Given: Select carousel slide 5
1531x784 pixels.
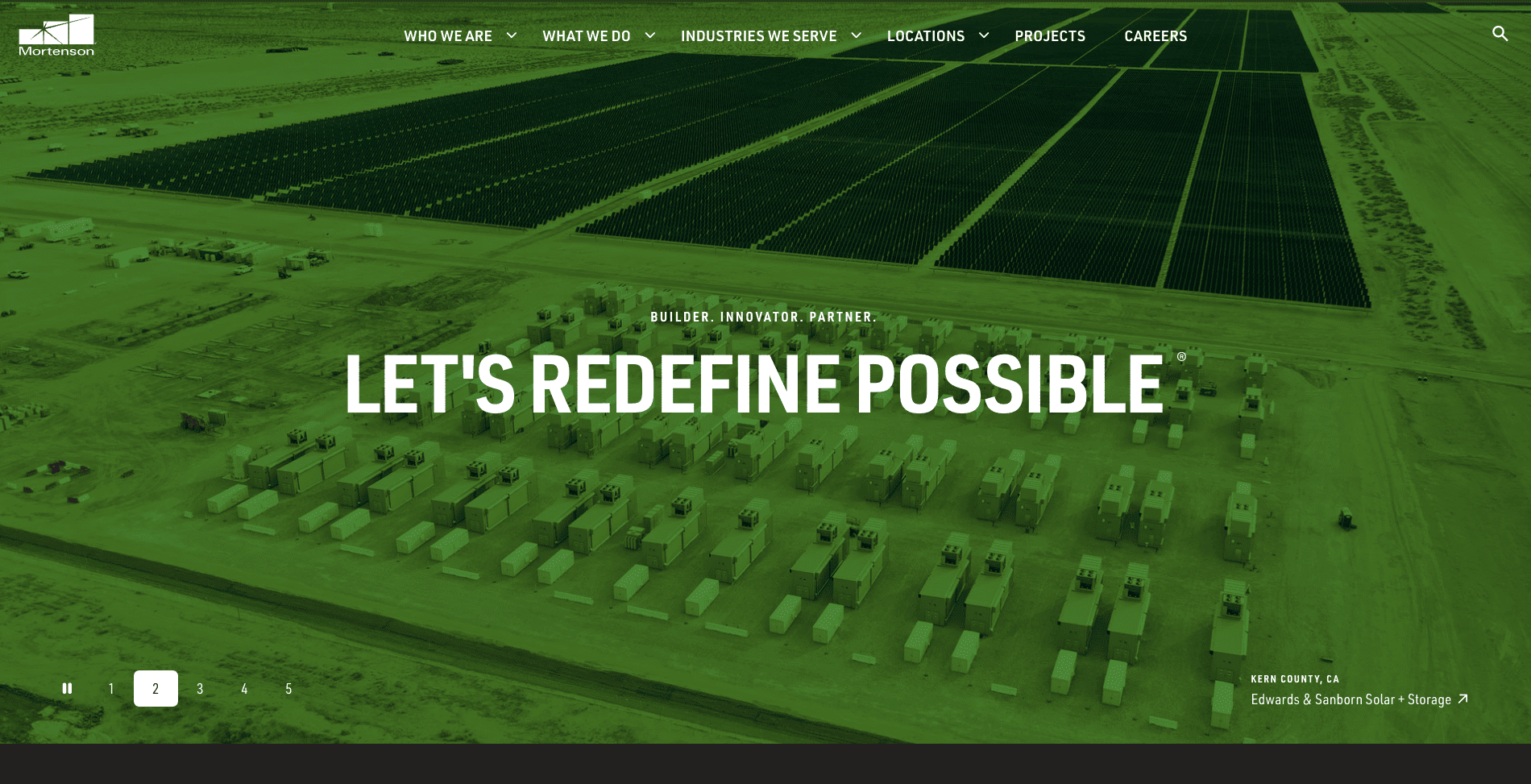Looking at the screenshot, I should point(288,688).
